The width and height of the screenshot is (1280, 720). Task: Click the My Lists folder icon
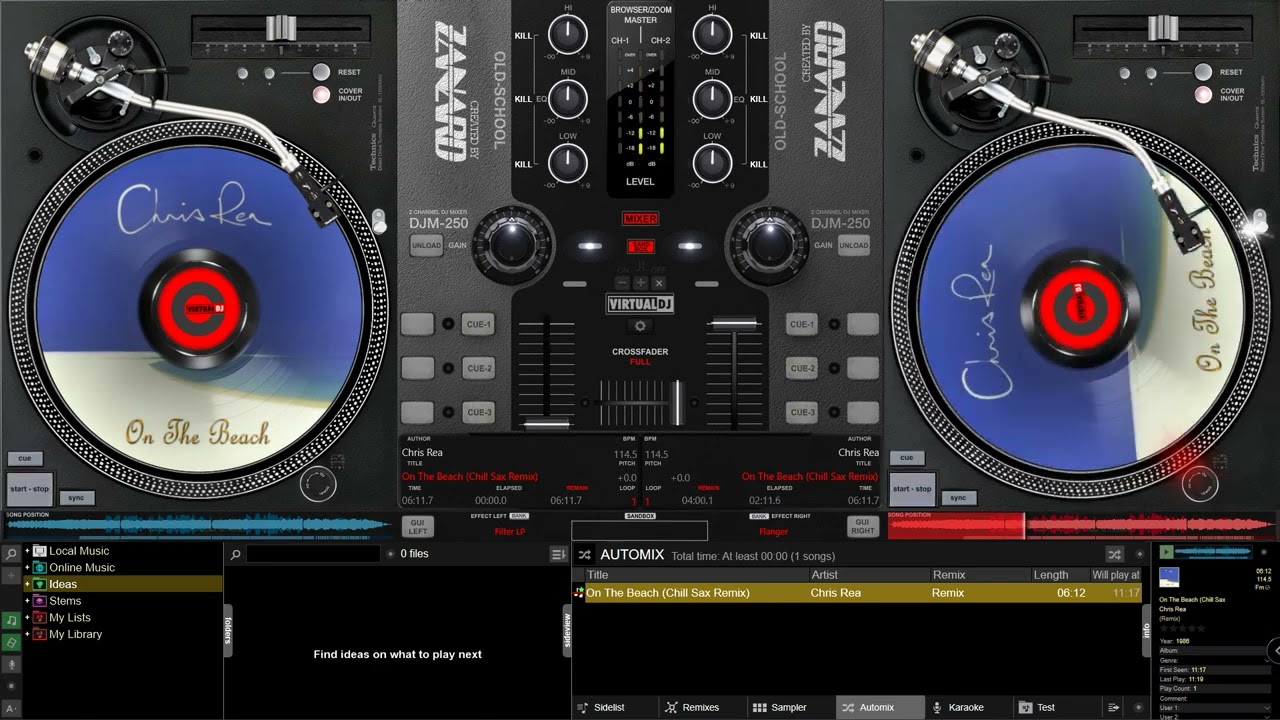40,618
